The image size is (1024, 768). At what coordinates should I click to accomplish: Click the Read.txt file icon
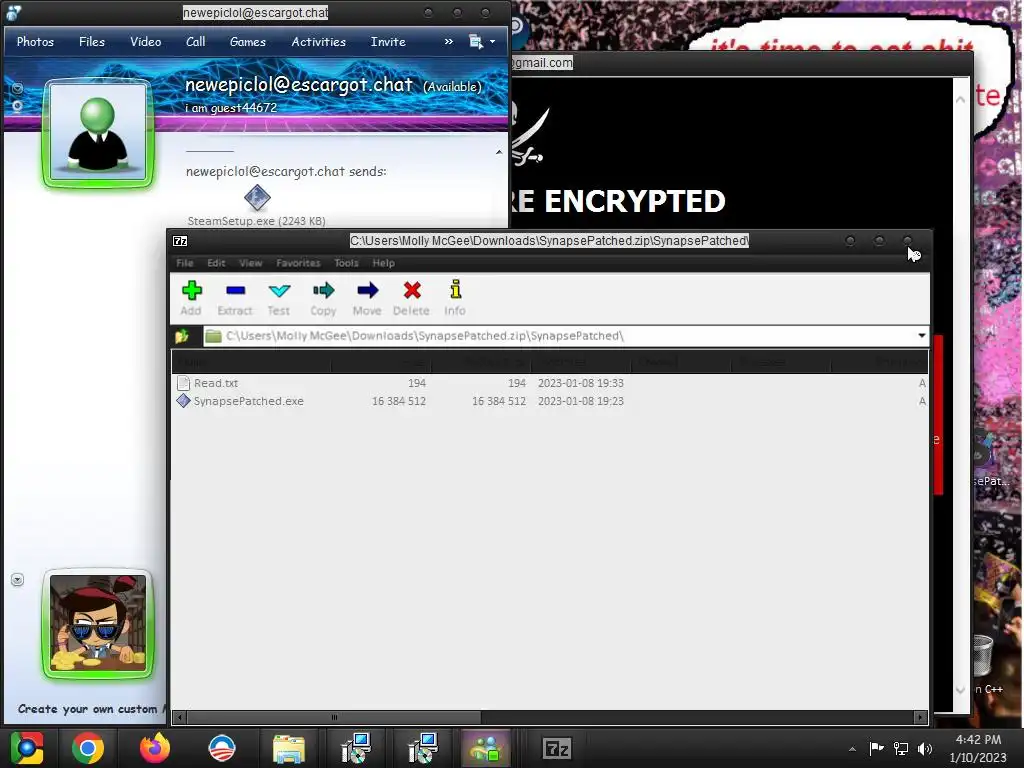point(184,383)
